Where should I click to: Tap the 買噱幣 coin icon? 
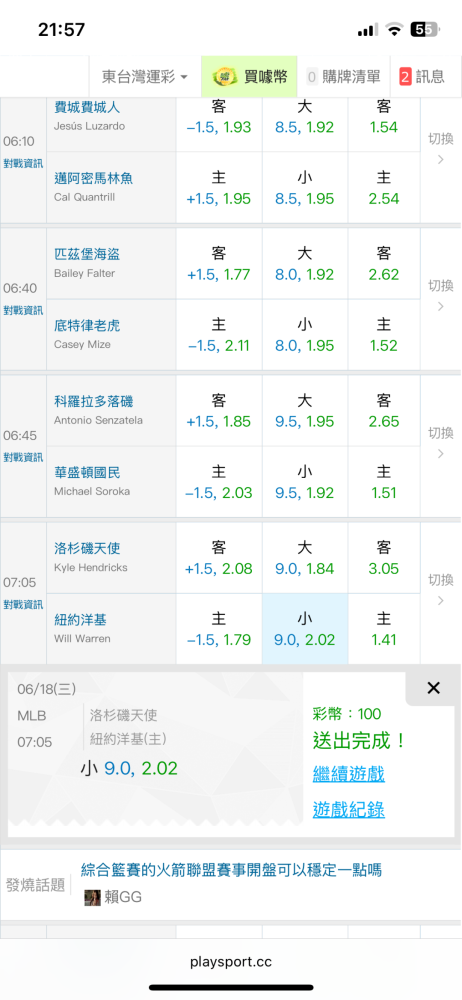[x=223, y=77]
